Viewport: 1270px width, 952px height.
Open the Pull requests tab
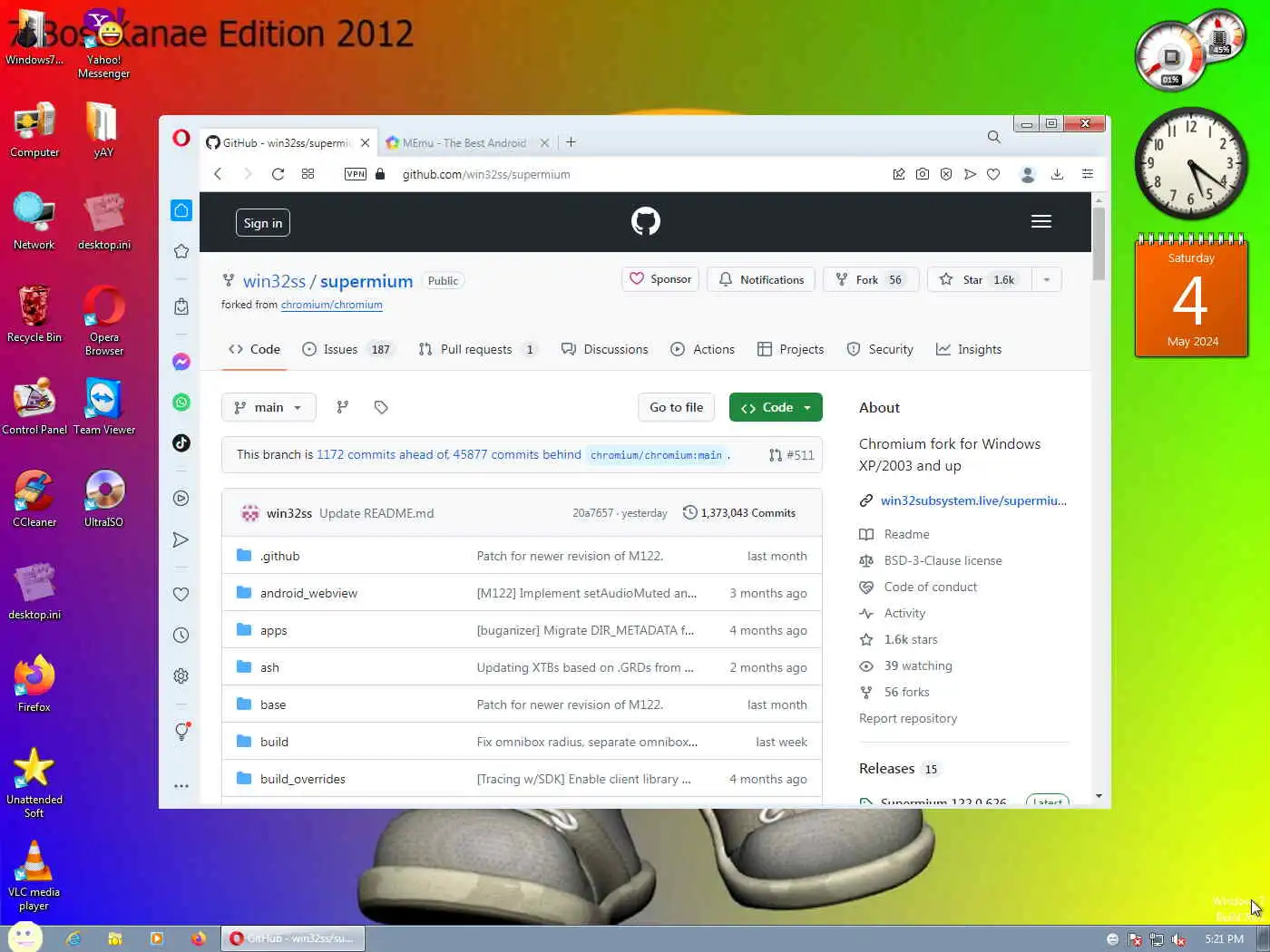[x=478, y=349]
